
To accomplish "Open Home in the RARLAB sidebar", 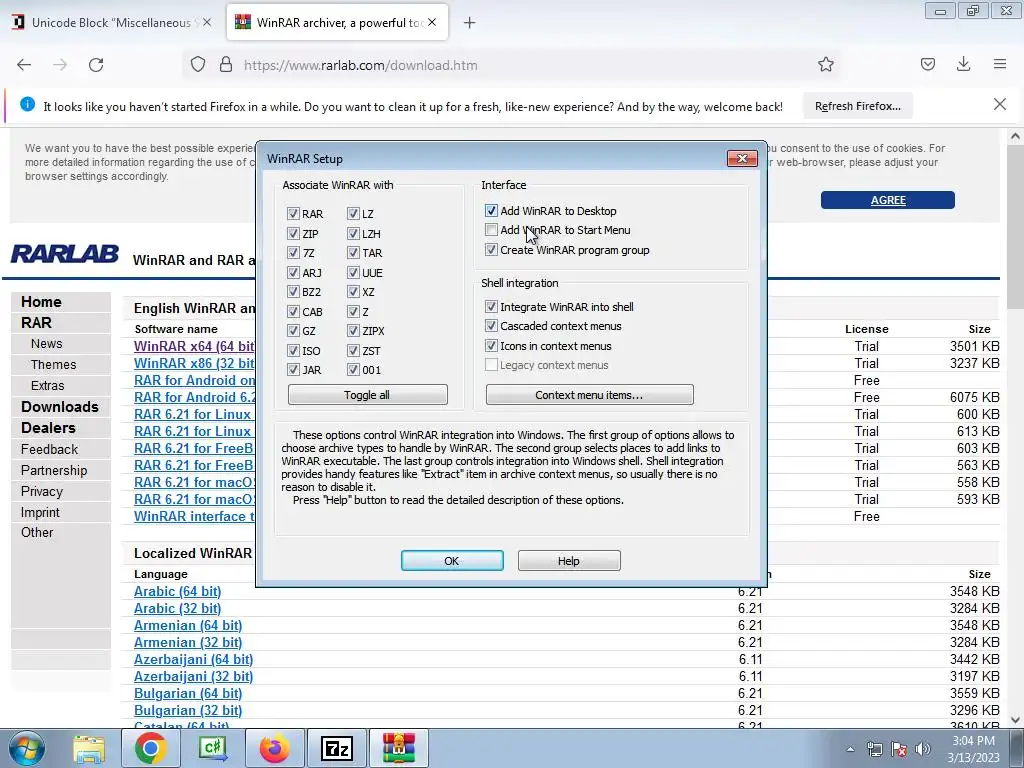I will 41,302.
